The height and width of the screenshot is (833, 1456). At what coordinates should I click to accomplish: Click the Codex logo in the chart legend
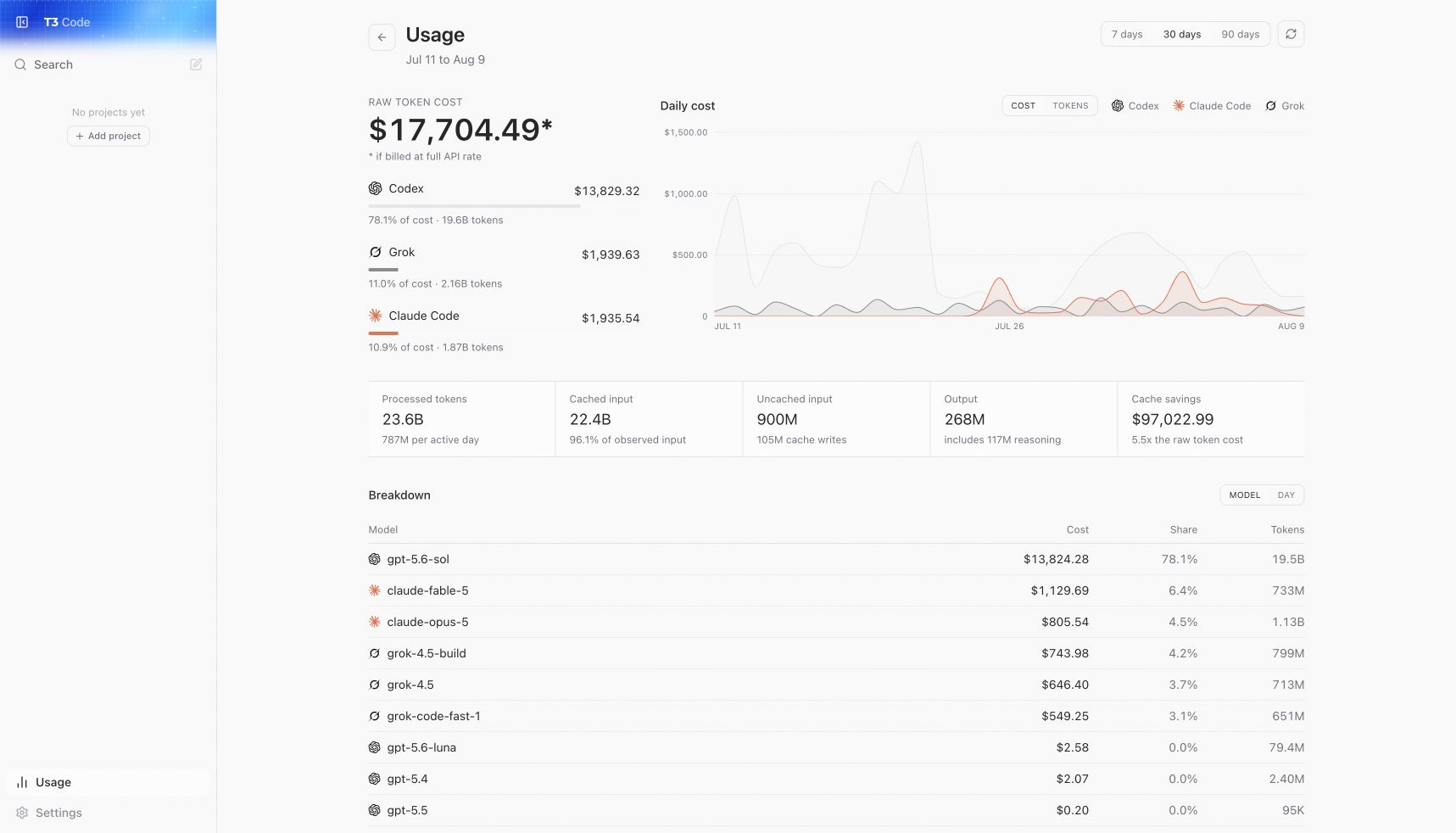coord(1118,106)
